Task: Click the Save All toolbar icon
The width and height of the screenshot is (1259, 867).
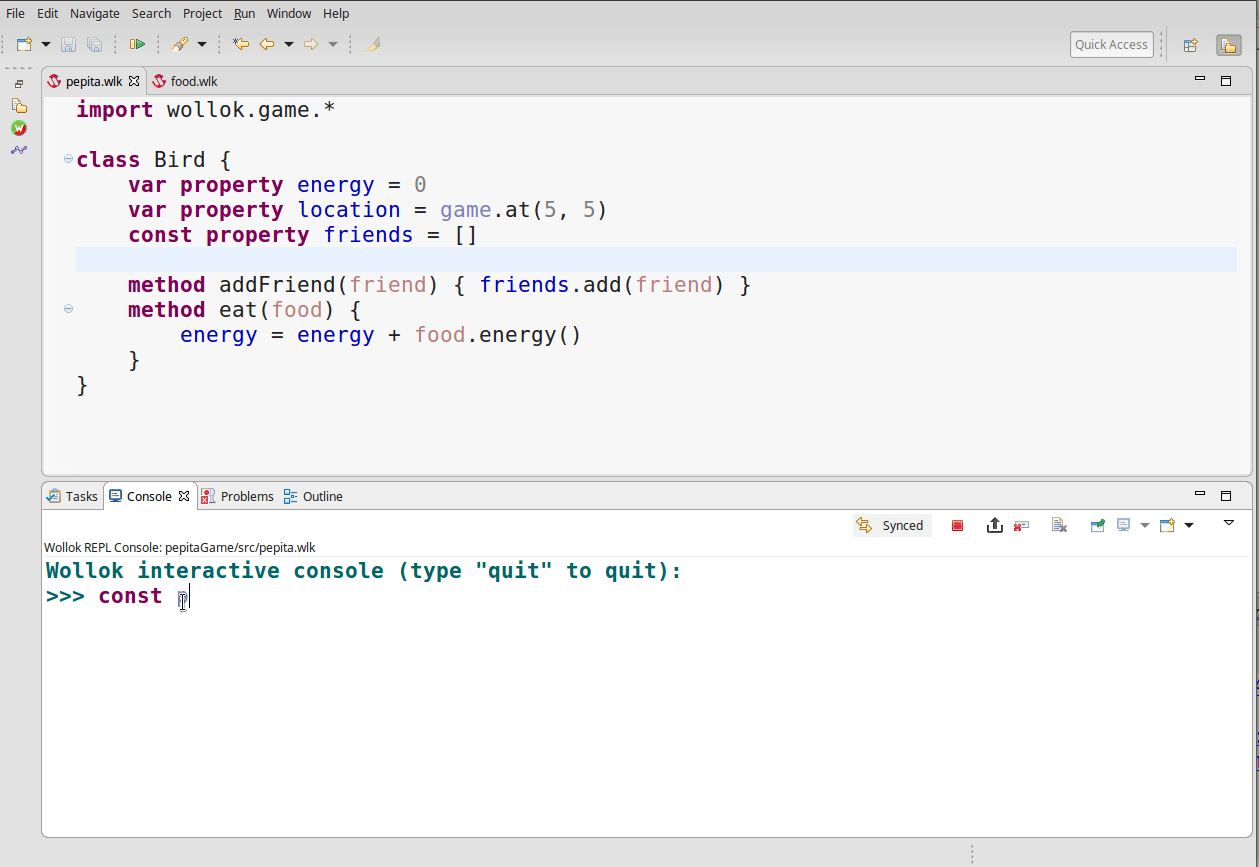Action: click(x=95, y=44)
